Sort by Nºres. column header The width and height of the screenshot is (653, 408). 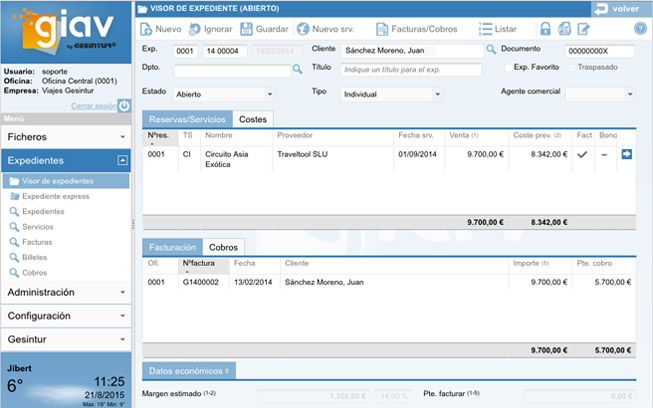point(160,137)
